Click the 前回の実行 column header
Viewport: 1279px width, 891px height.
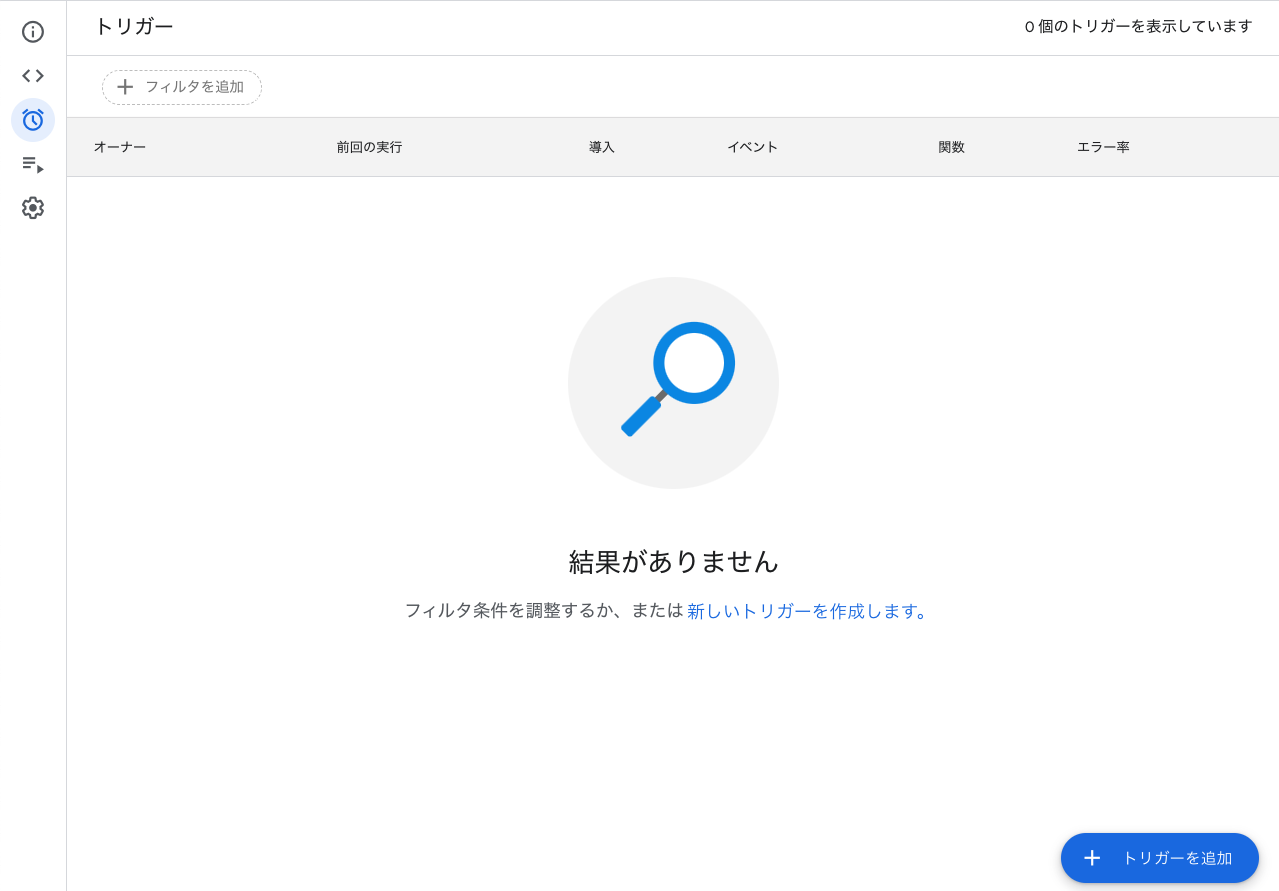point(369,147)
